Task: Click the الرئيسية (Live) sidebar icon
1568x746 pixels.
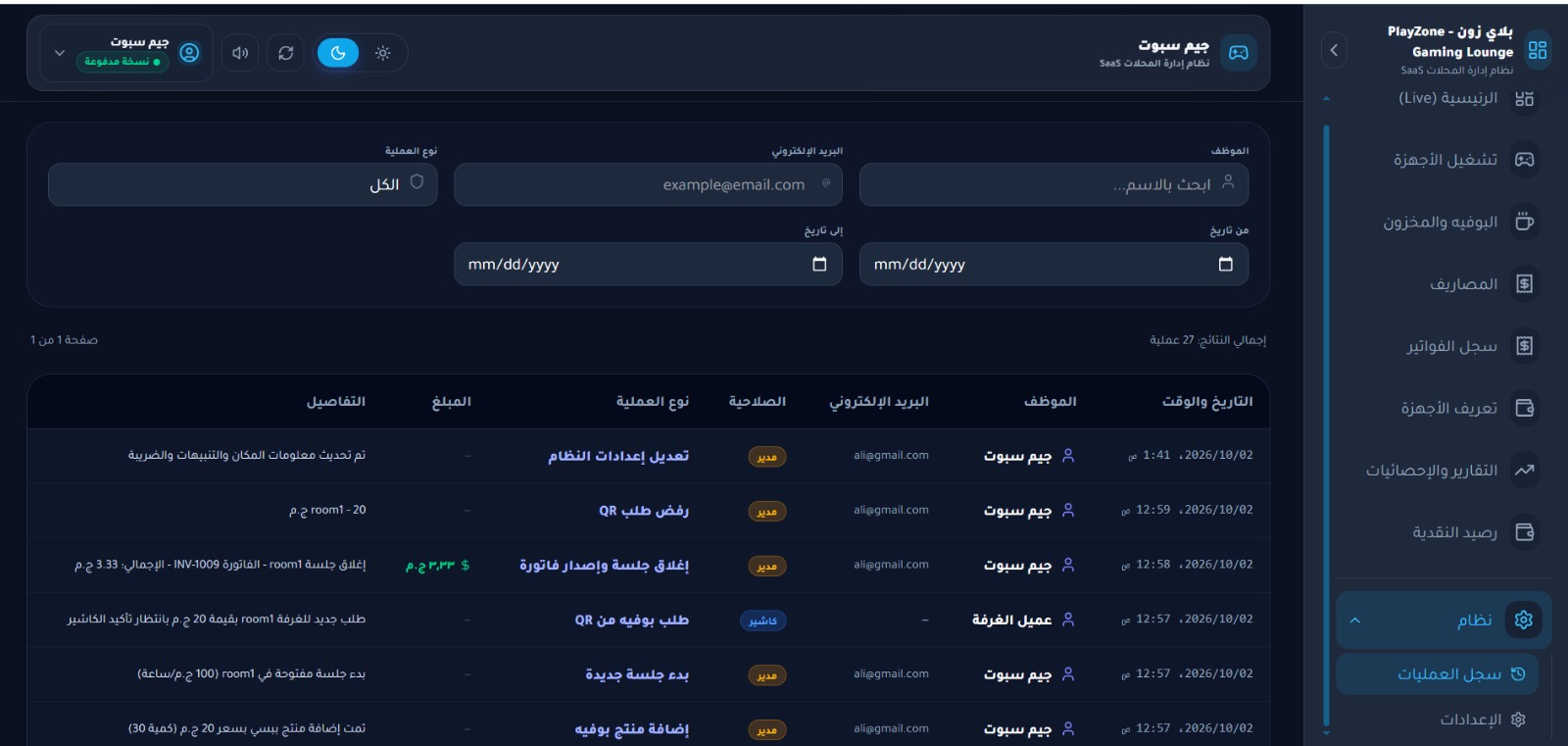Action: [1524, 98]
